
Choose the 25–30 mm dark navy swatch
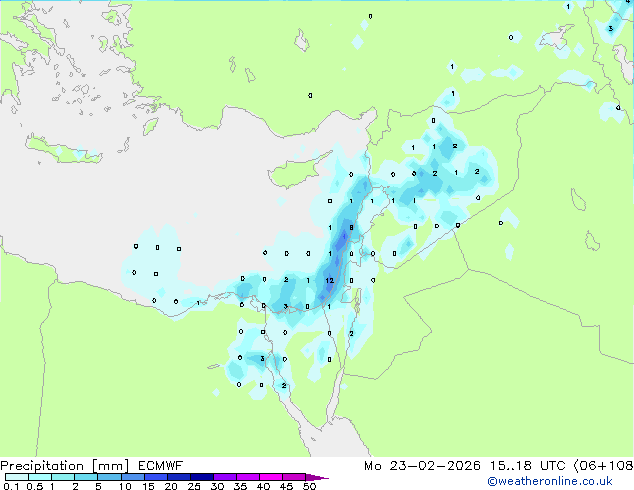tap(201, 477)
